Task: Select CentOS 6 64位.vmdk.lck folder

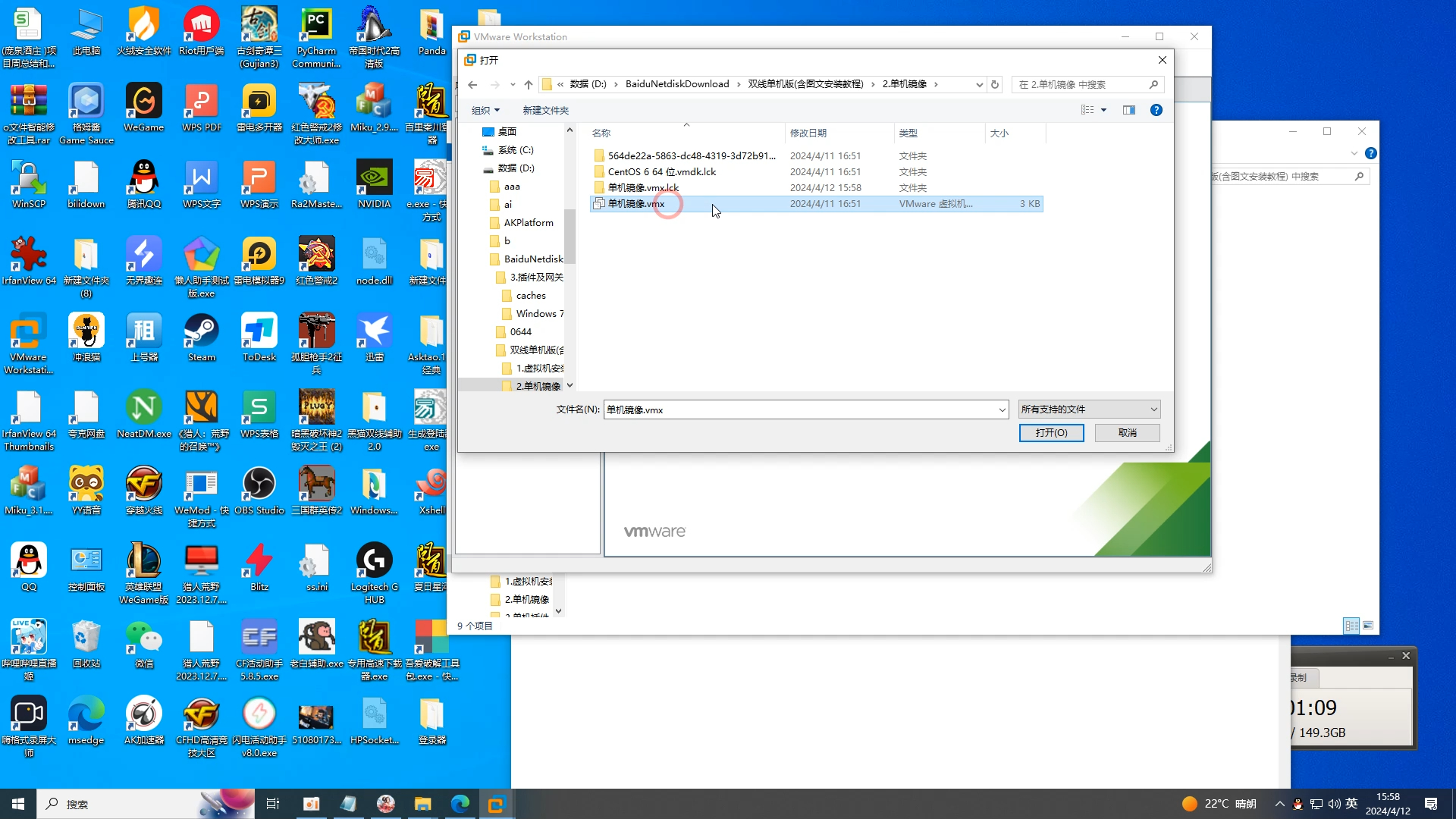Action: click(x=662, y=171)
